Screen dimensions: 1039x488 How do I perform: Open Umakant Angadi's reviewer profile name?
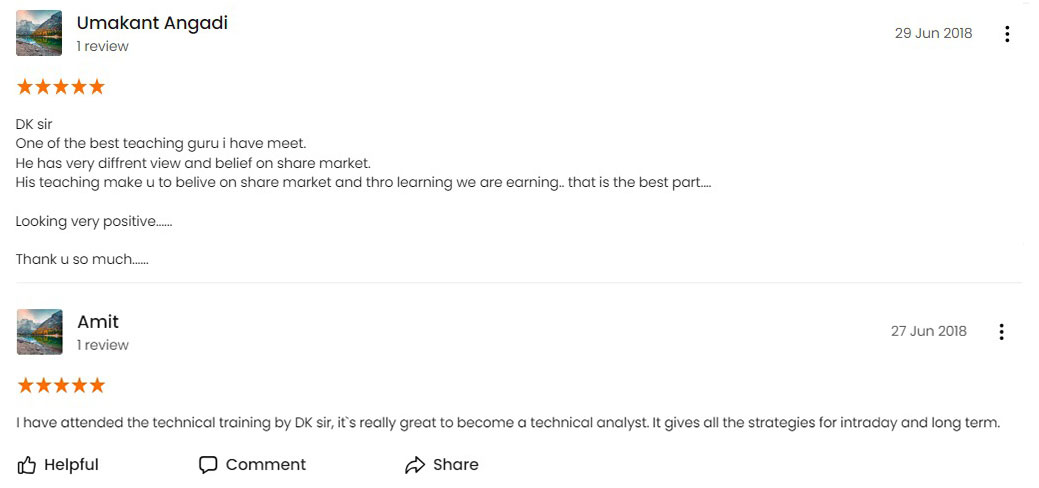(152, 23)
